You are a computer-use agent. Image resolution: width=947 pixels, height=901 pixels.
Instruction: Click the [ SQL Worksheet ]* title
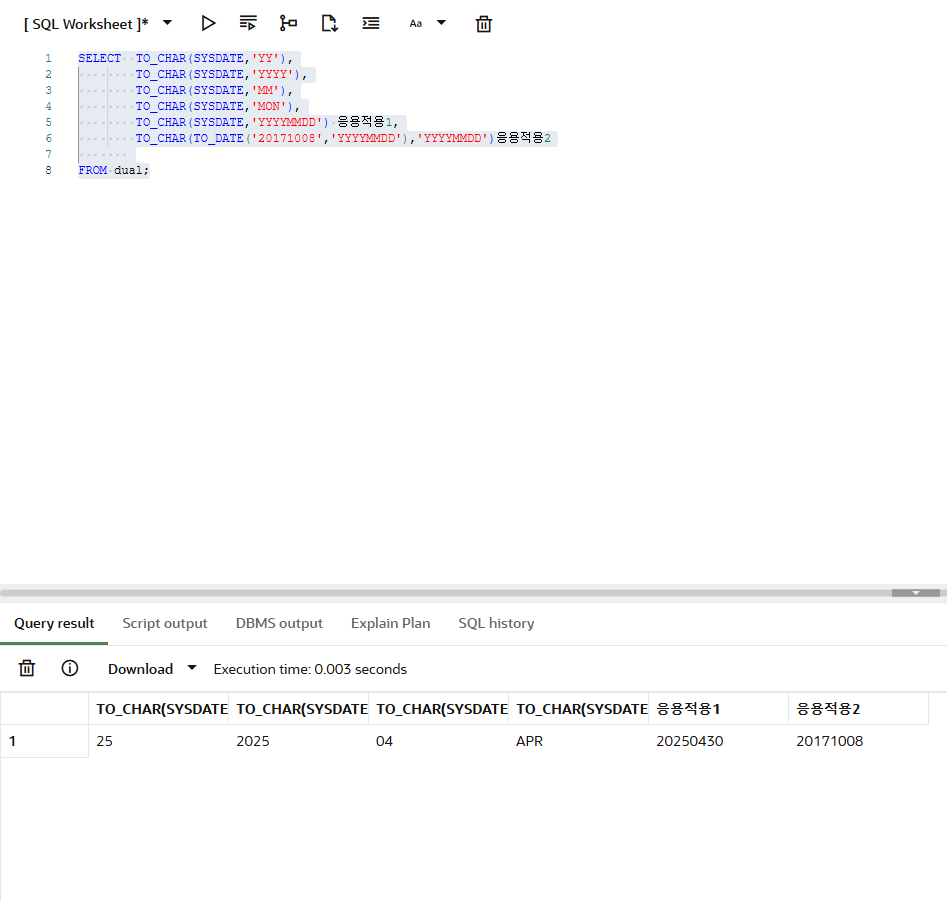pos(86,24)
